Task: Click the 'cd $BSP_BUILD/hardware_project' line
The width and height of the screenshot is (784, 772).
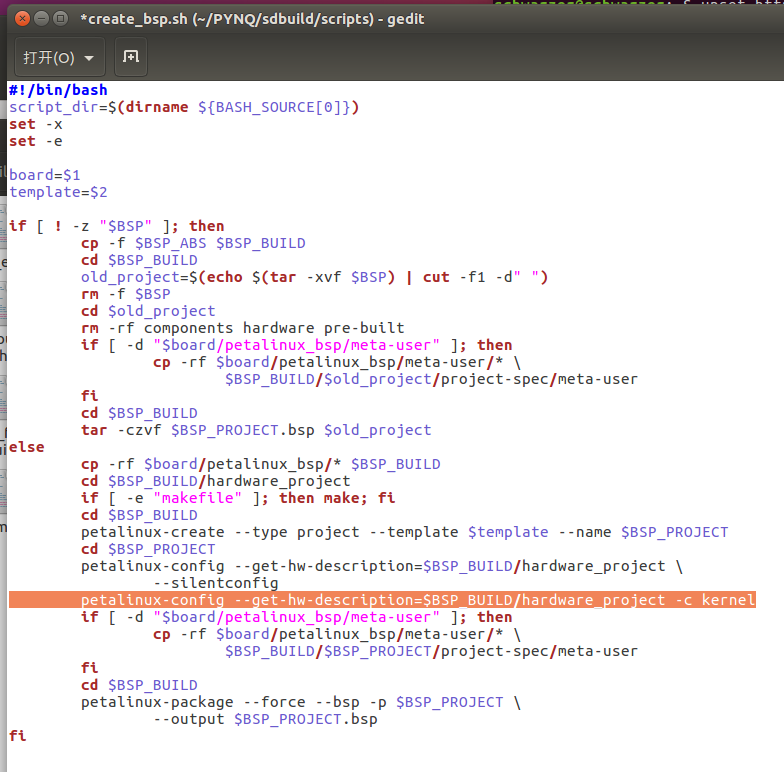Action: pos(216,481)
